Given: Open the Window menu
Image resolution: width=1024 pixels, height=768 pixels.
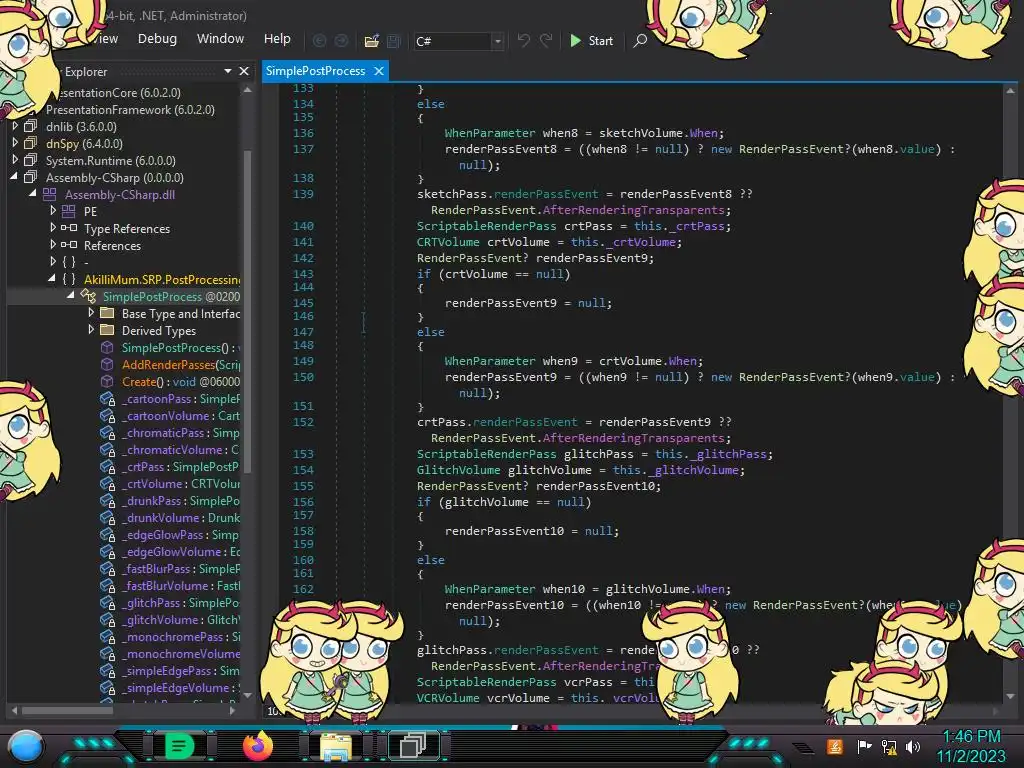Looking at the screenshot, I should click(x=220, y=39).
